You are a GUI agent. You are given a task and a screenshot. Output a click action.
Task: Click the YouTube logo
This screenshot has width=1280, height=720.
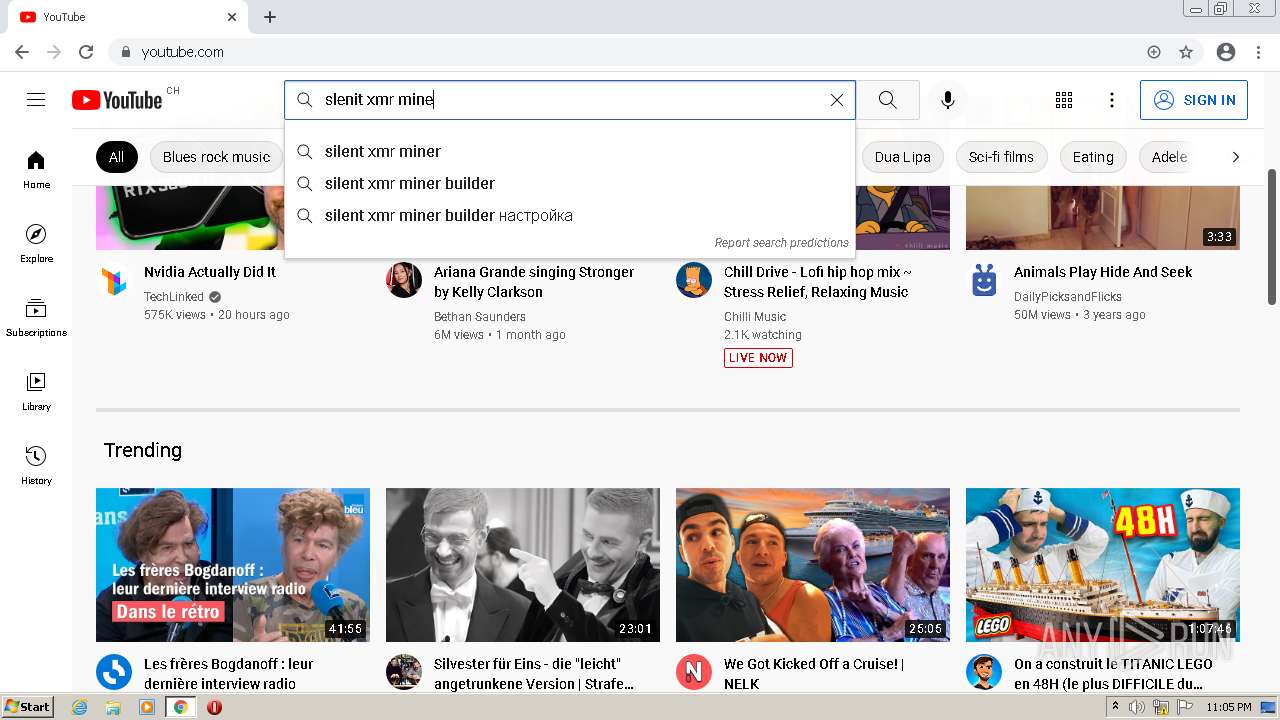[117, 100]
